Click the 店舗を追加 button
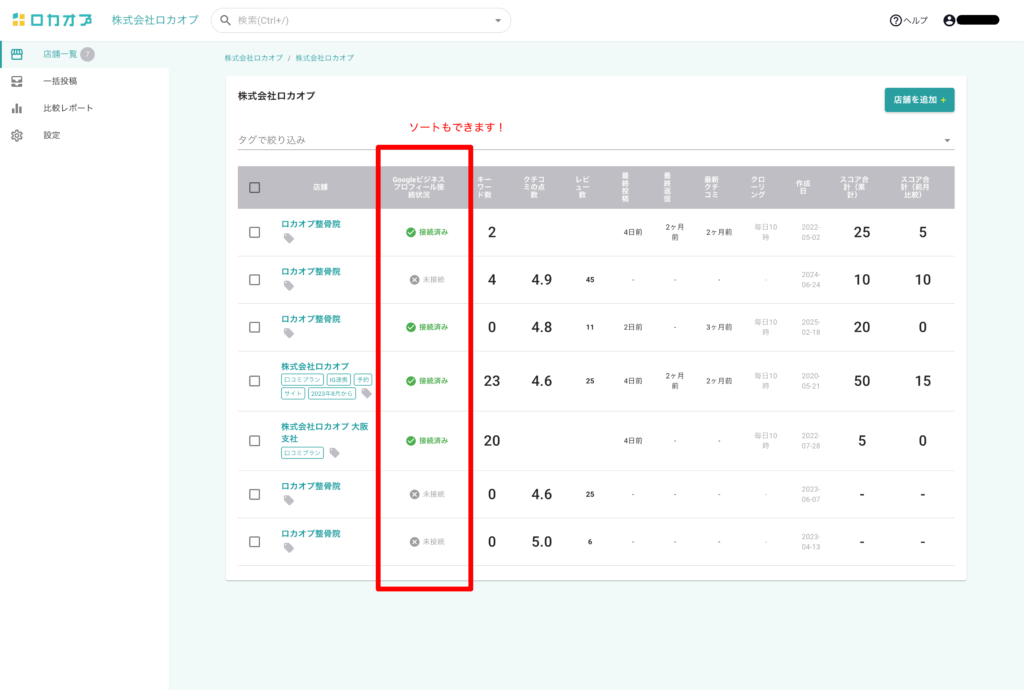 [920, 100]
